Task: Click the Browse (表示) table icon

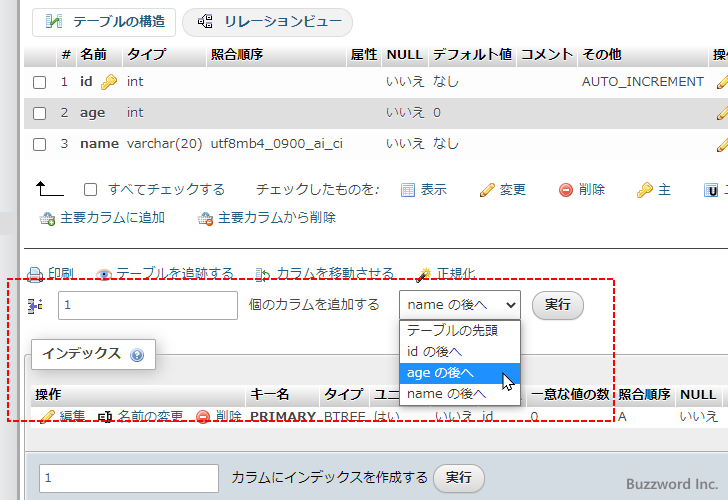Action: point(408,190)
